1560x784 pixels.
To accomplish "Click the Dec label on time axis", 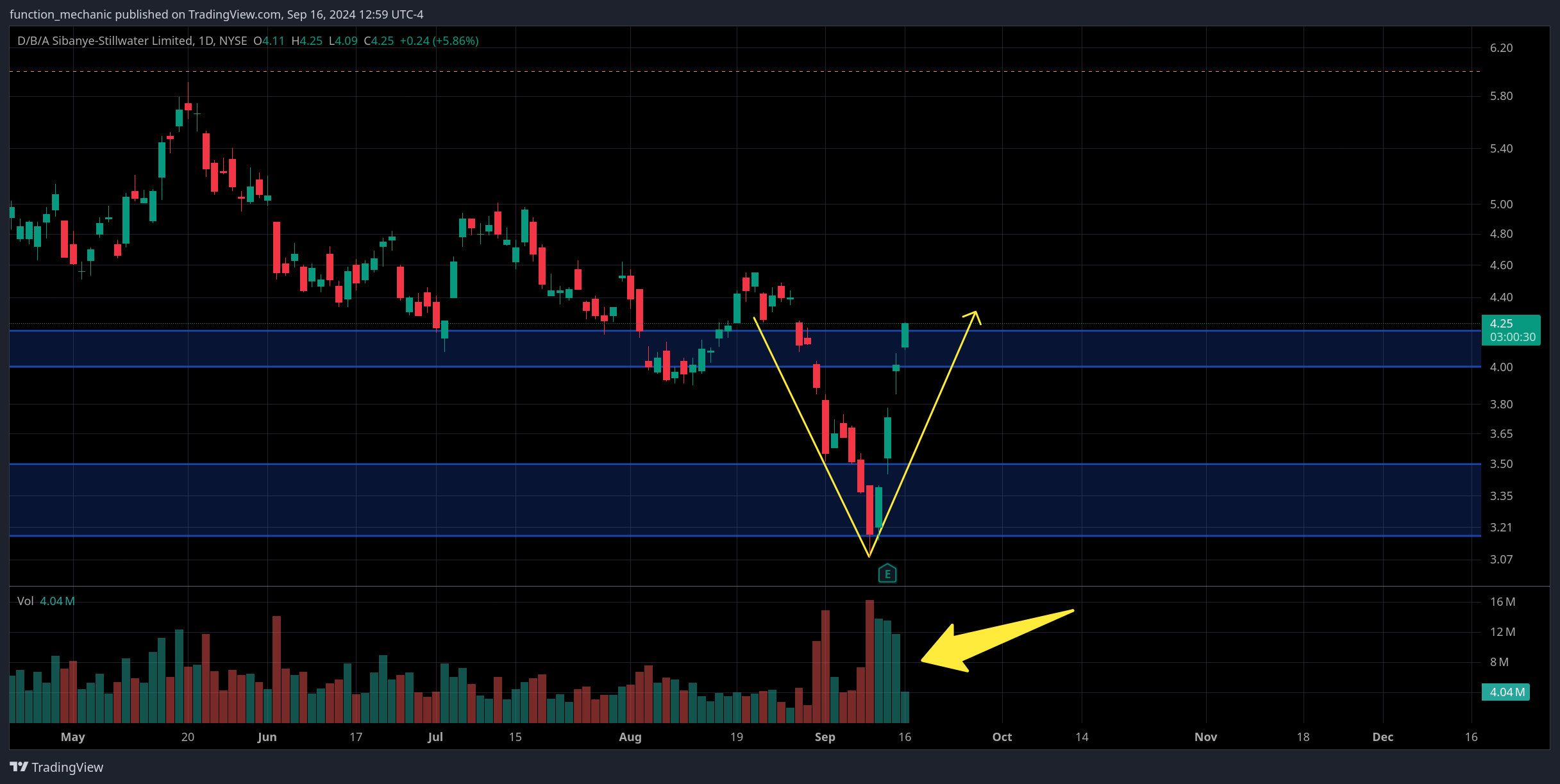I will (x=1383, y=737).
